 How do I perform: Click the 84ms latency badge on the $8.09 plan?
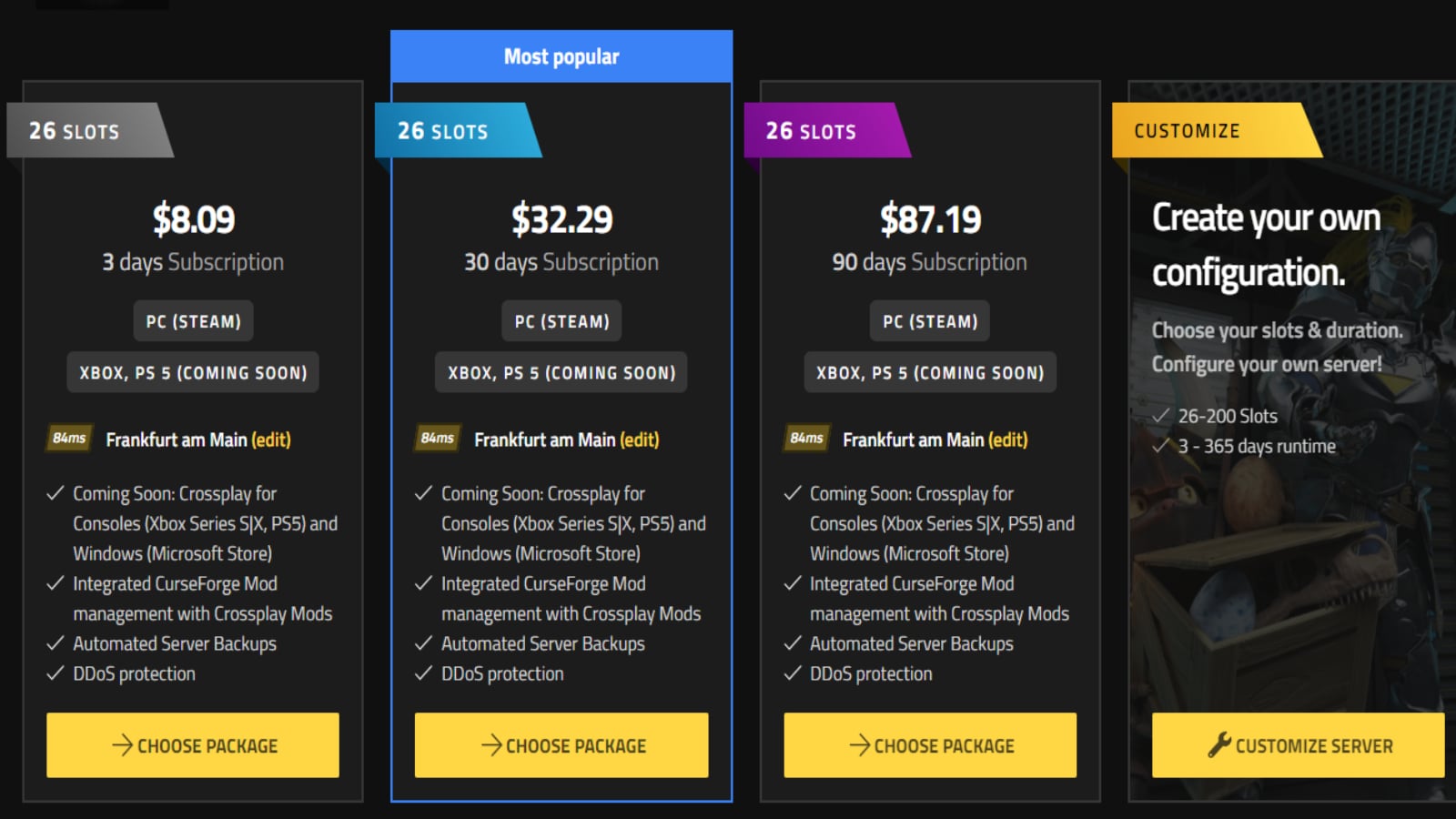point(68,439)
